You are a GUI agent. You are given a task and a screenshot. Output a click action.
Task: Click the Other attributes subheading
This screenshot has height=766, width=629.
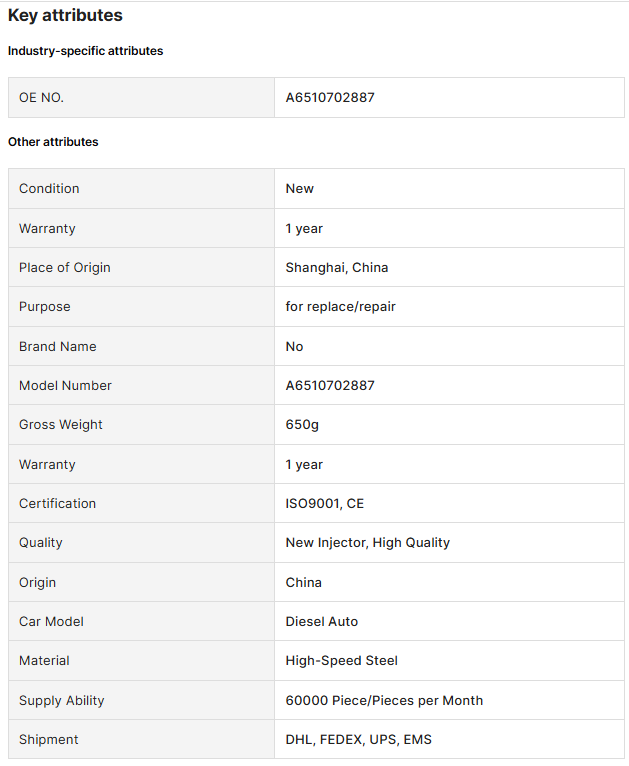click(53, 142)
